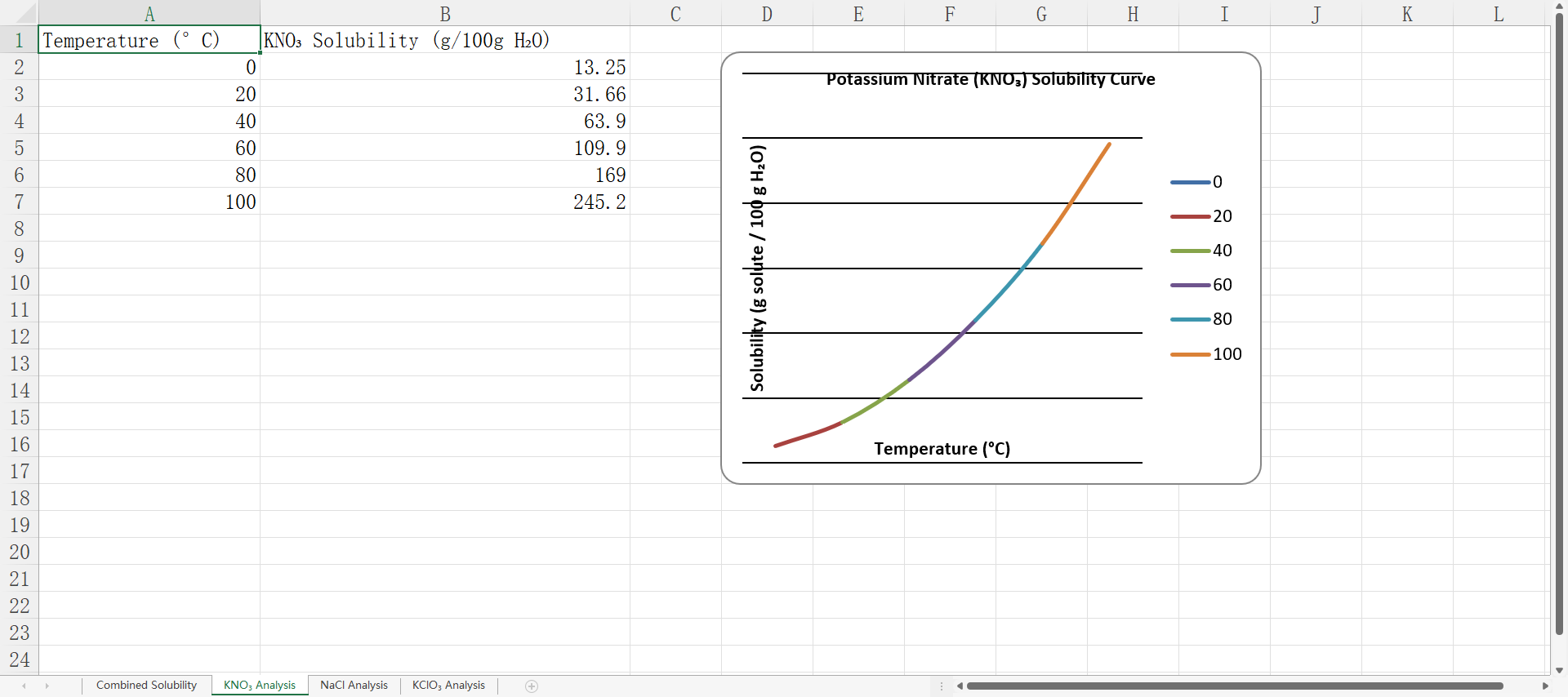Click legend entry 60 in chart
This screenshot has width=1568, height=697.
tap(1201, 285)
